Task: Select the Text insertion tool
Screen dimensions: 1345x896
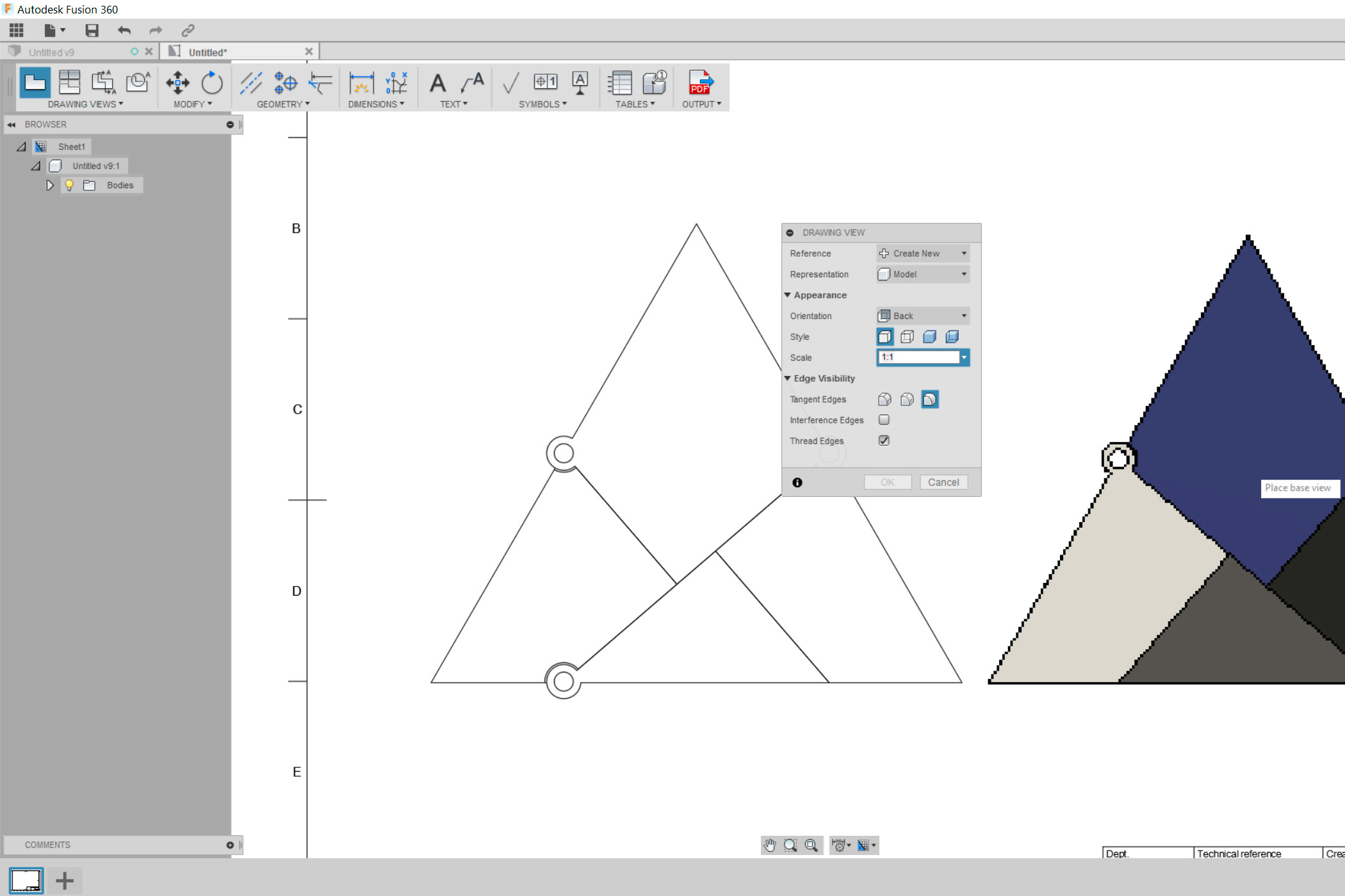Action: (x=440, y=85)
